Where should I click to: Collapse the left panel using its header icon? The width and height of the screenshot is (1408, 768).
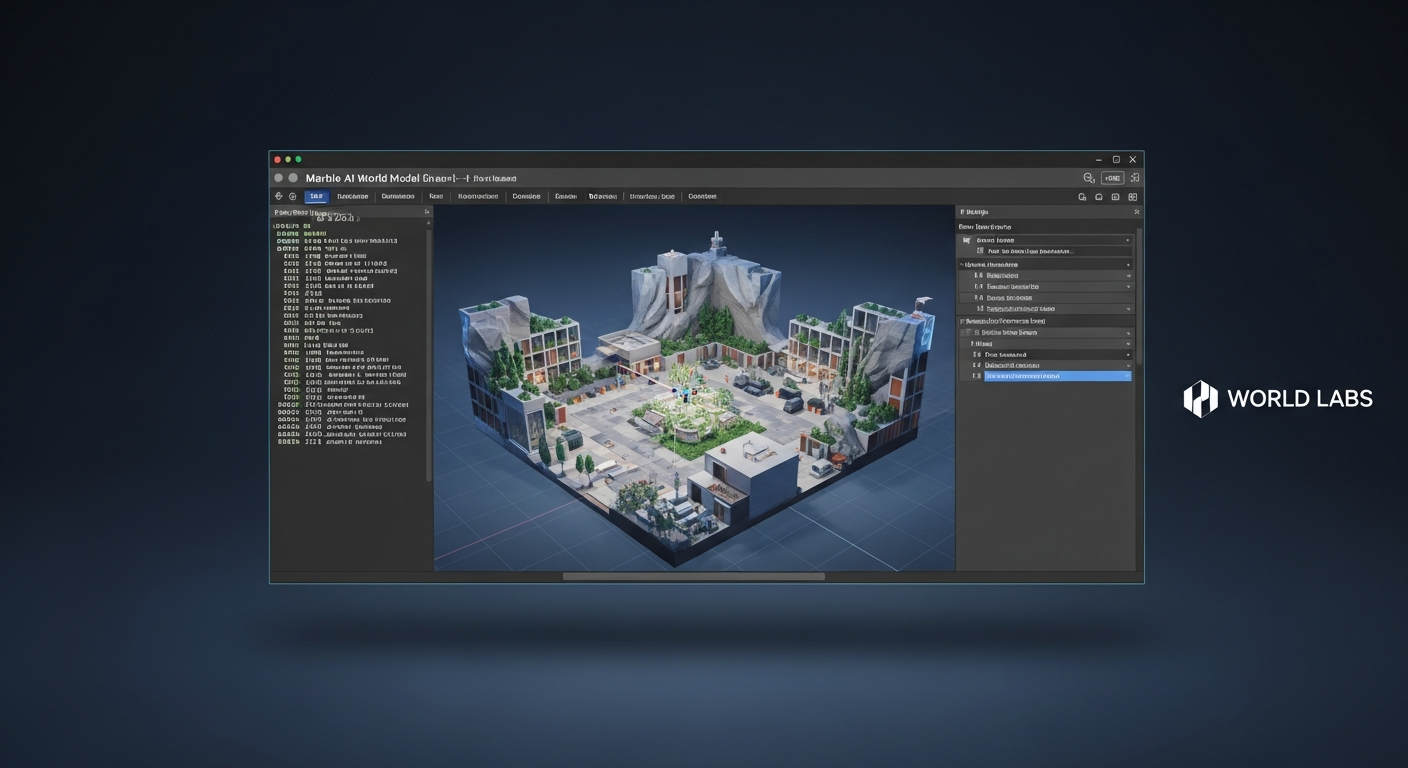[x=427, y=212]
